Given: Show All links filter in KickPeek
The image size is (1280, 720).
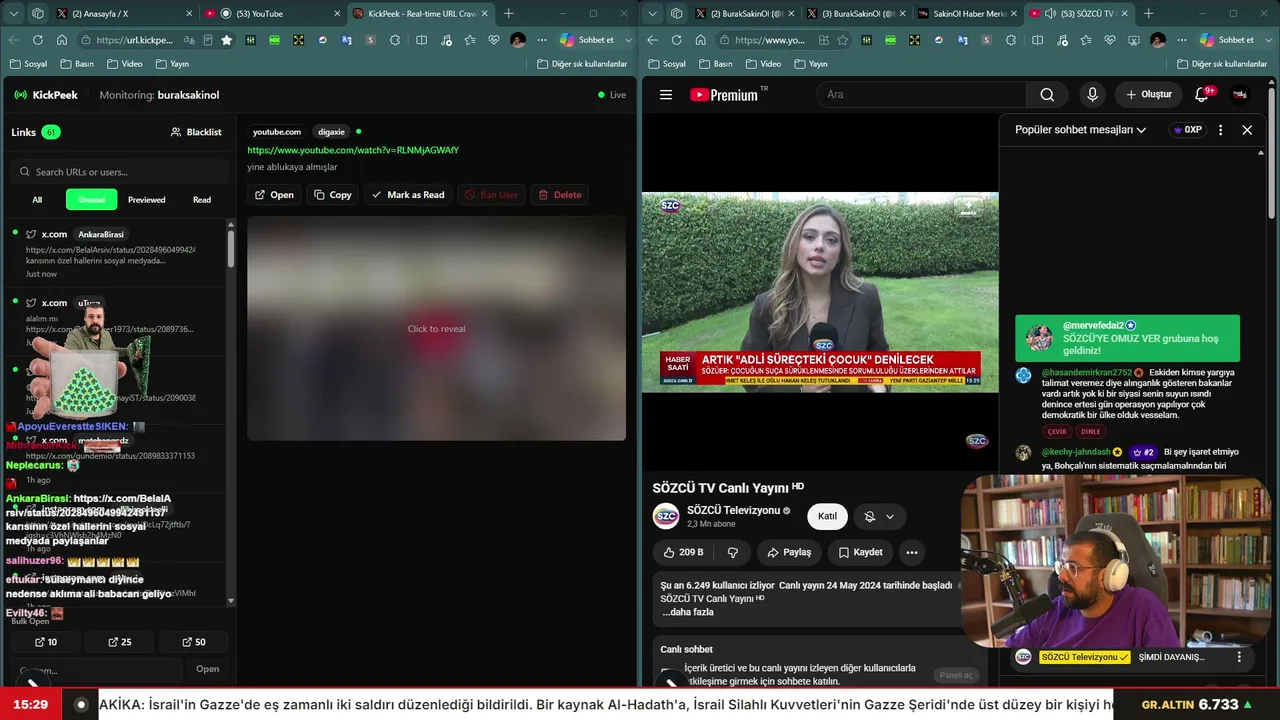Looking at the screenshot, I should click(37, 200).
